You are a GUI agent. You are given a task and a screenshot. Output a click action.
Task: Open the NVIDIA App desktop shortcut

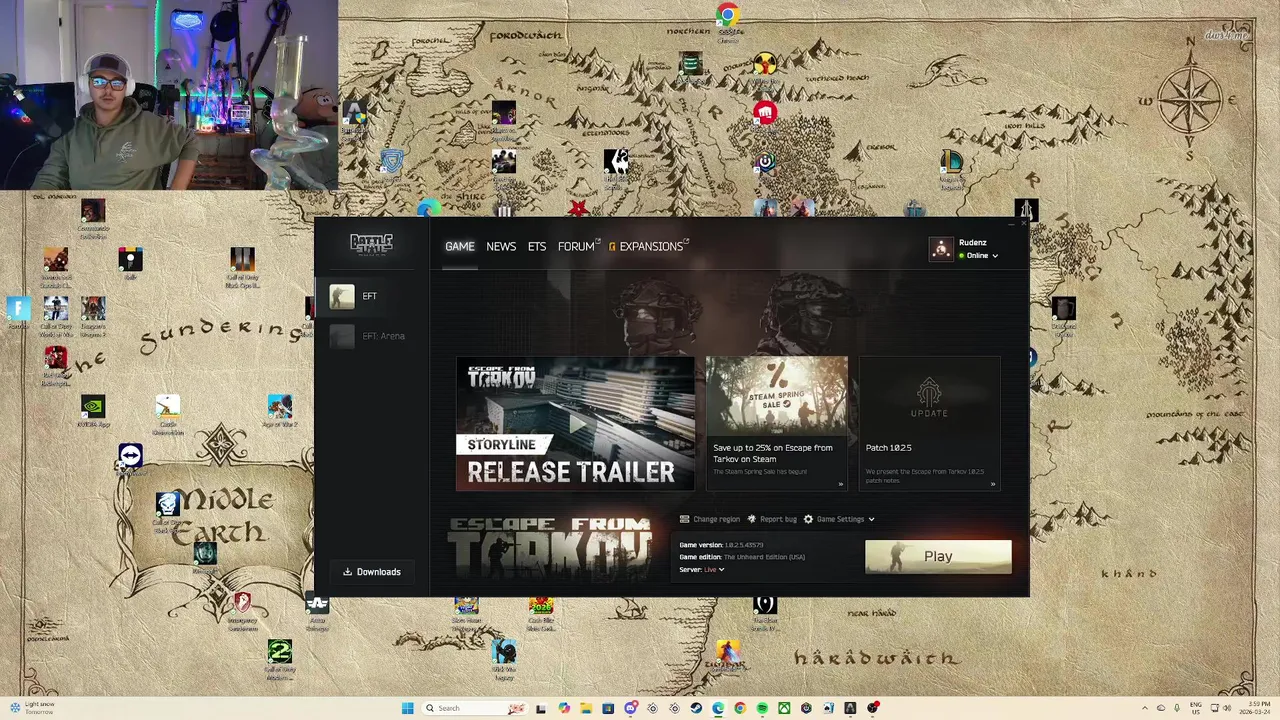[x=93, y=410]
